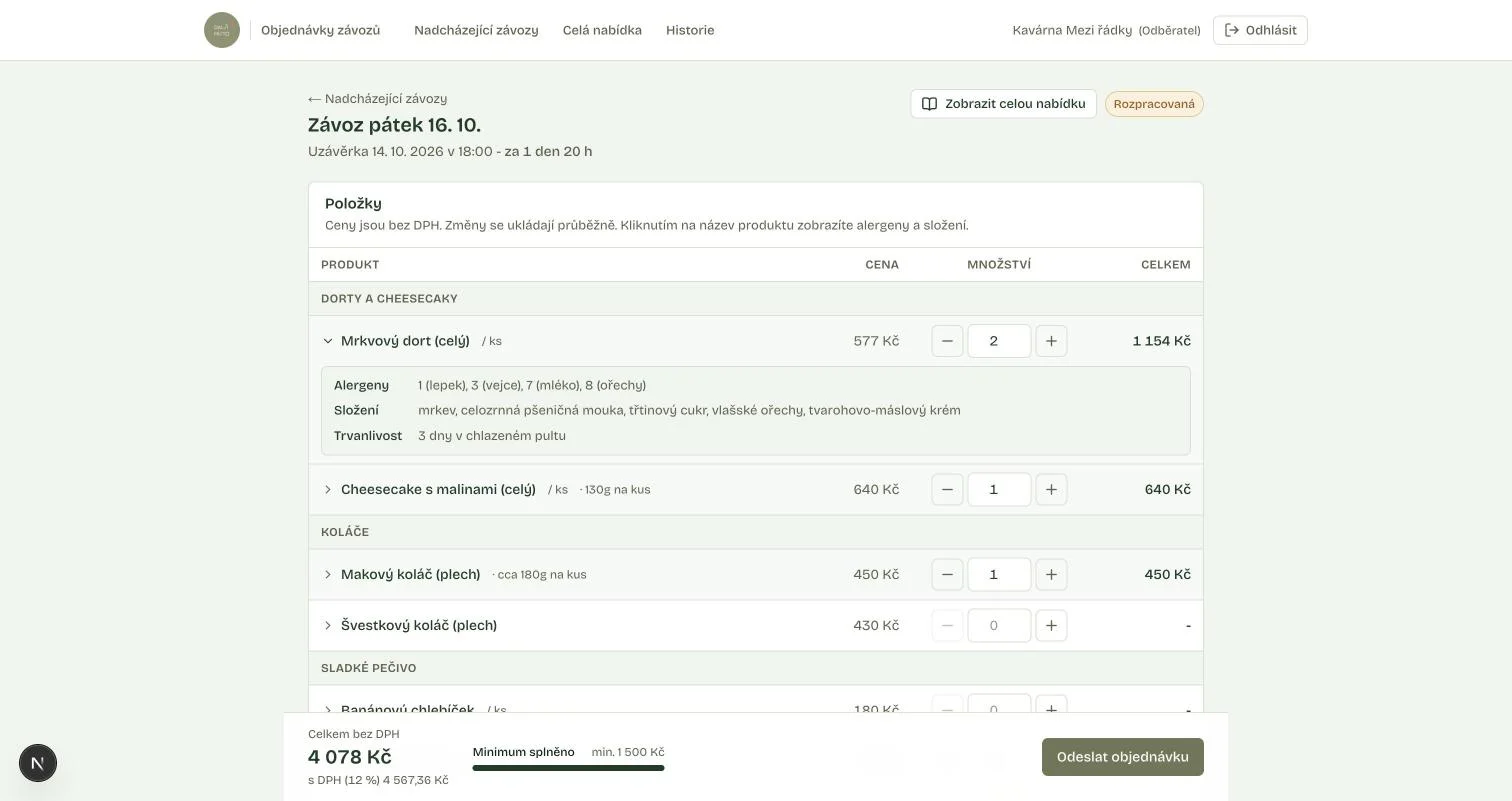This screenshot has width=1512, height=801.
Task: Click the Mrkvový dort quantity field
Action: (x=999, y=341)
